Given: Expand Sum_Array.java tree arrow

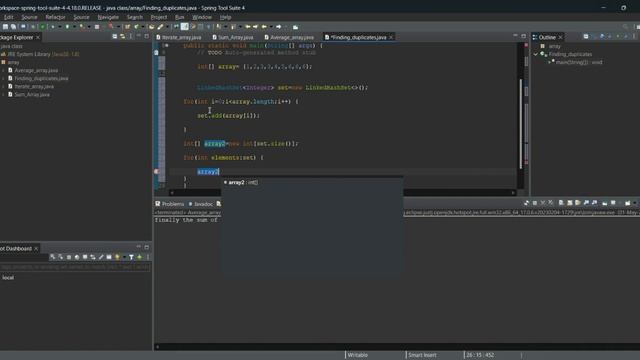Looking at the screenshot, I should coord(4,94).
